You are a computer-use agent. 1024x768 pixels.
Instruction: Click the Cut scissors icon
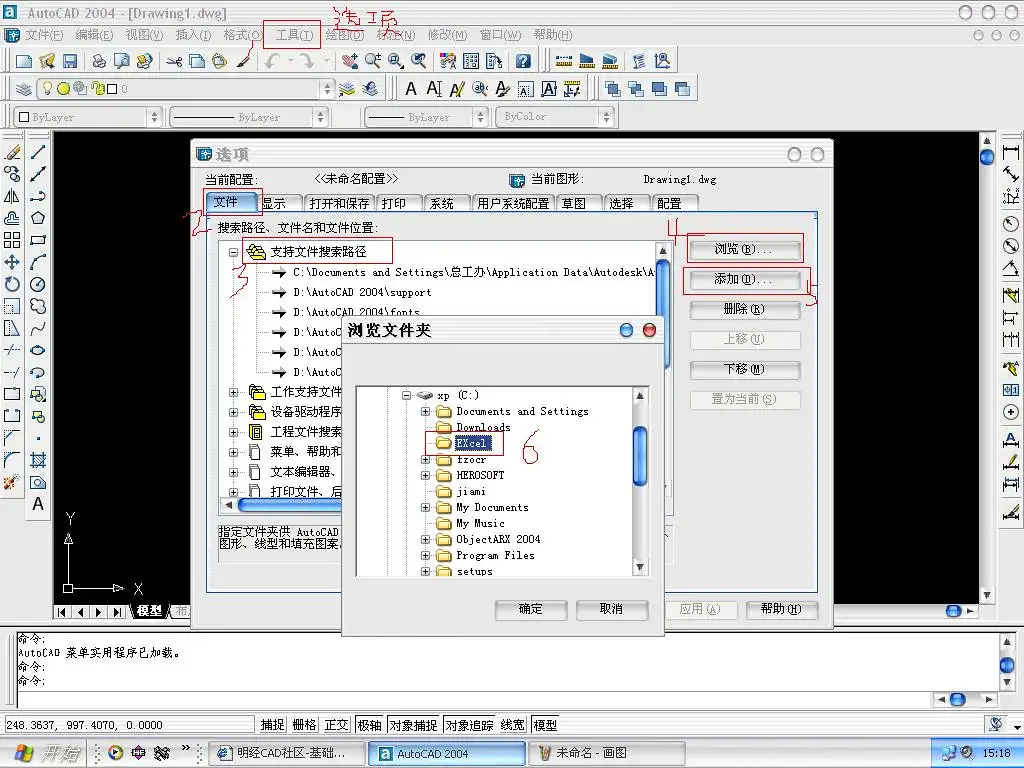174,61
